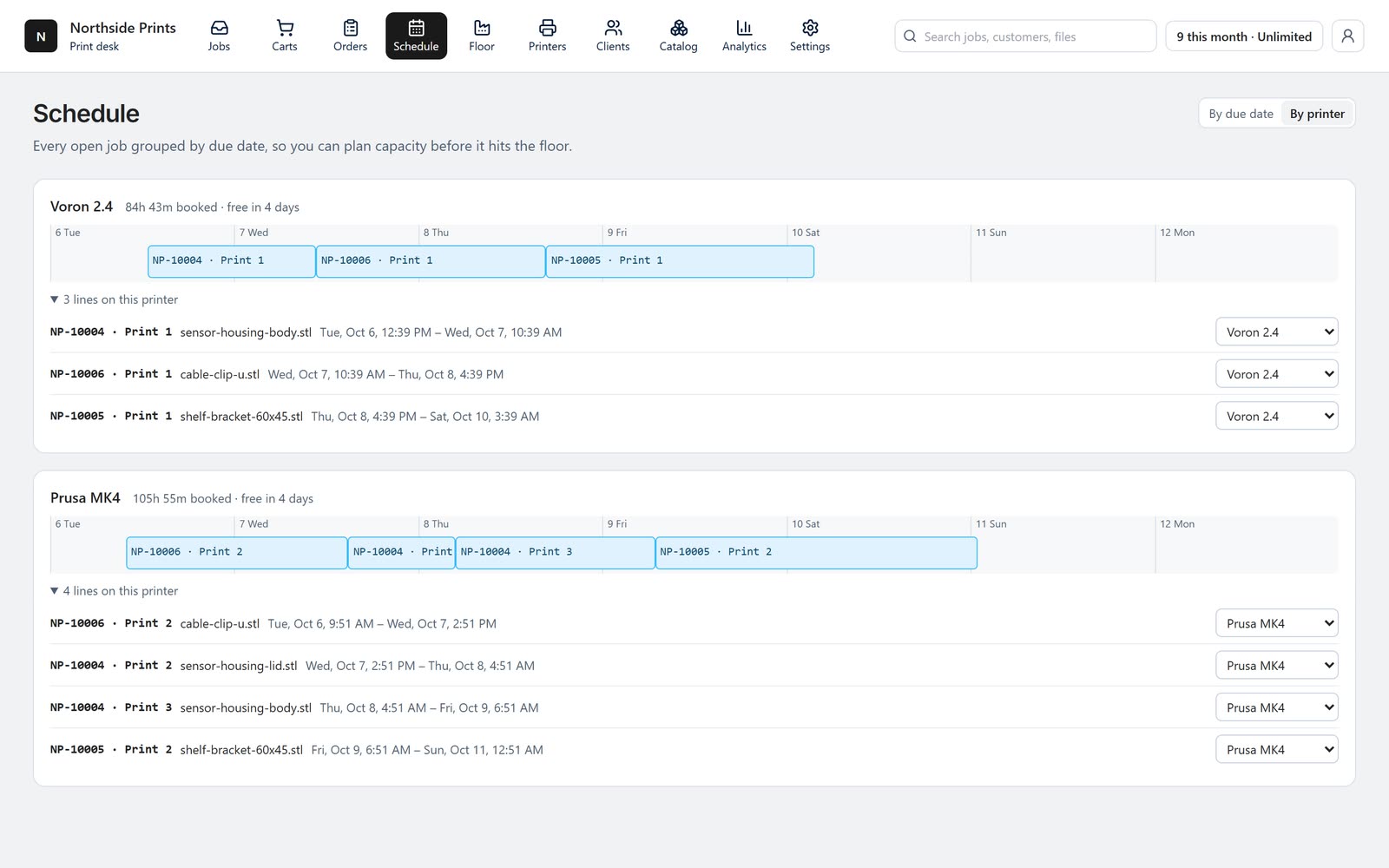Click the Prusa MK4 printer heading
This screenshot has height=868, width=1389.
[85, 498]
